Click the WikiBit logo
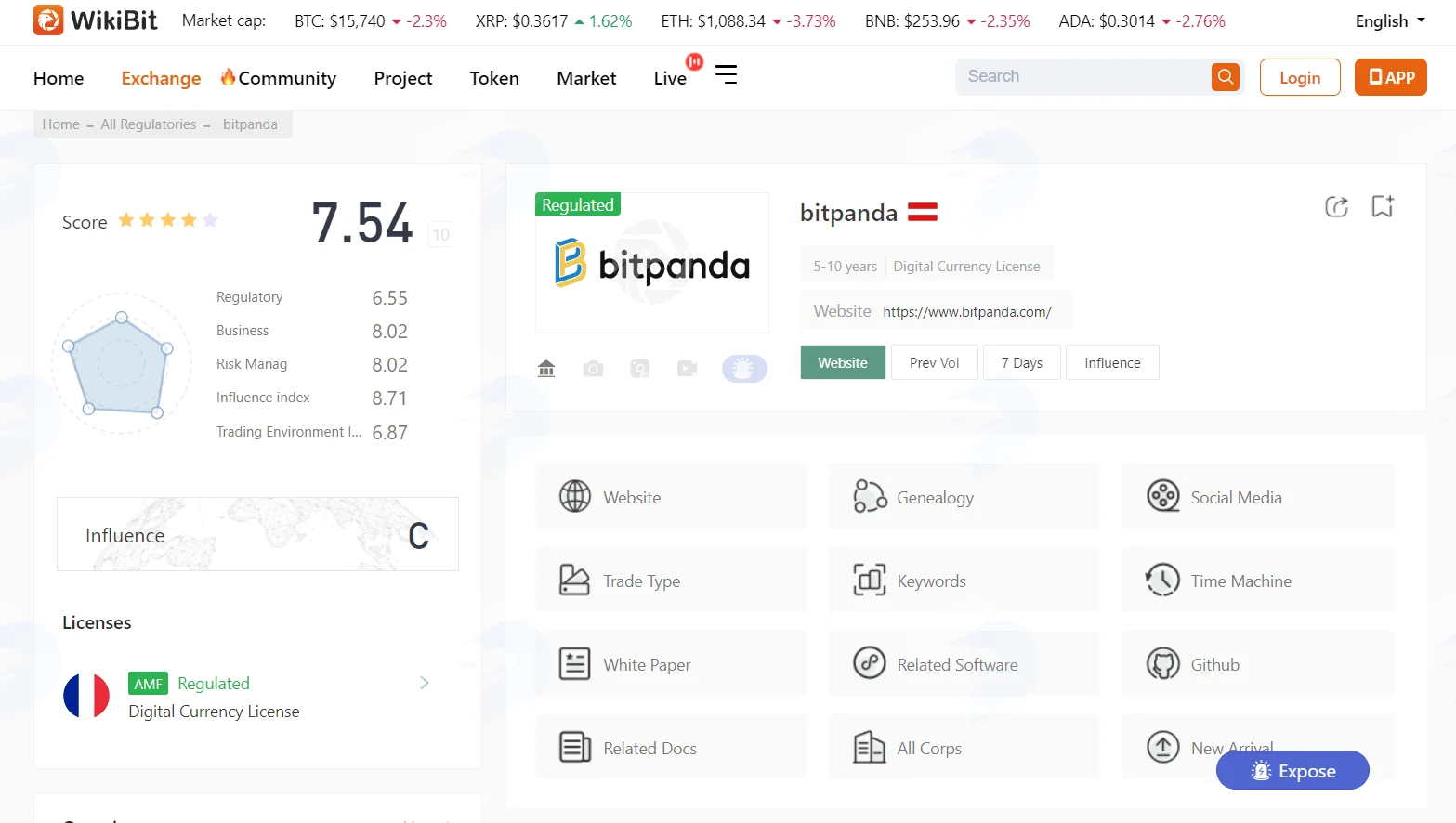The width and height of the screenshot is (1456, 823). (95, 20)
